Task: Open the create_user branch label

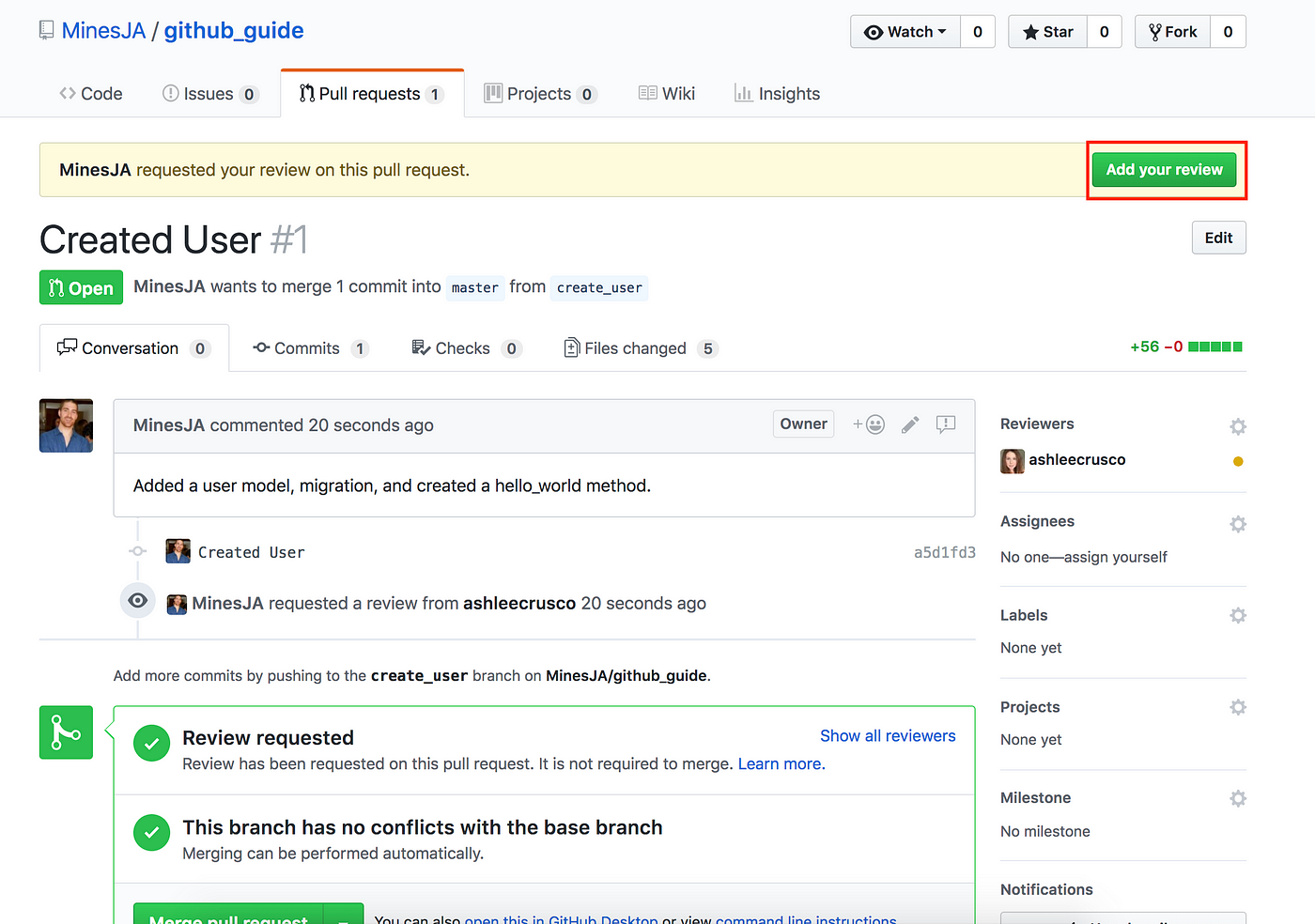Action: [x=599, y=287]
